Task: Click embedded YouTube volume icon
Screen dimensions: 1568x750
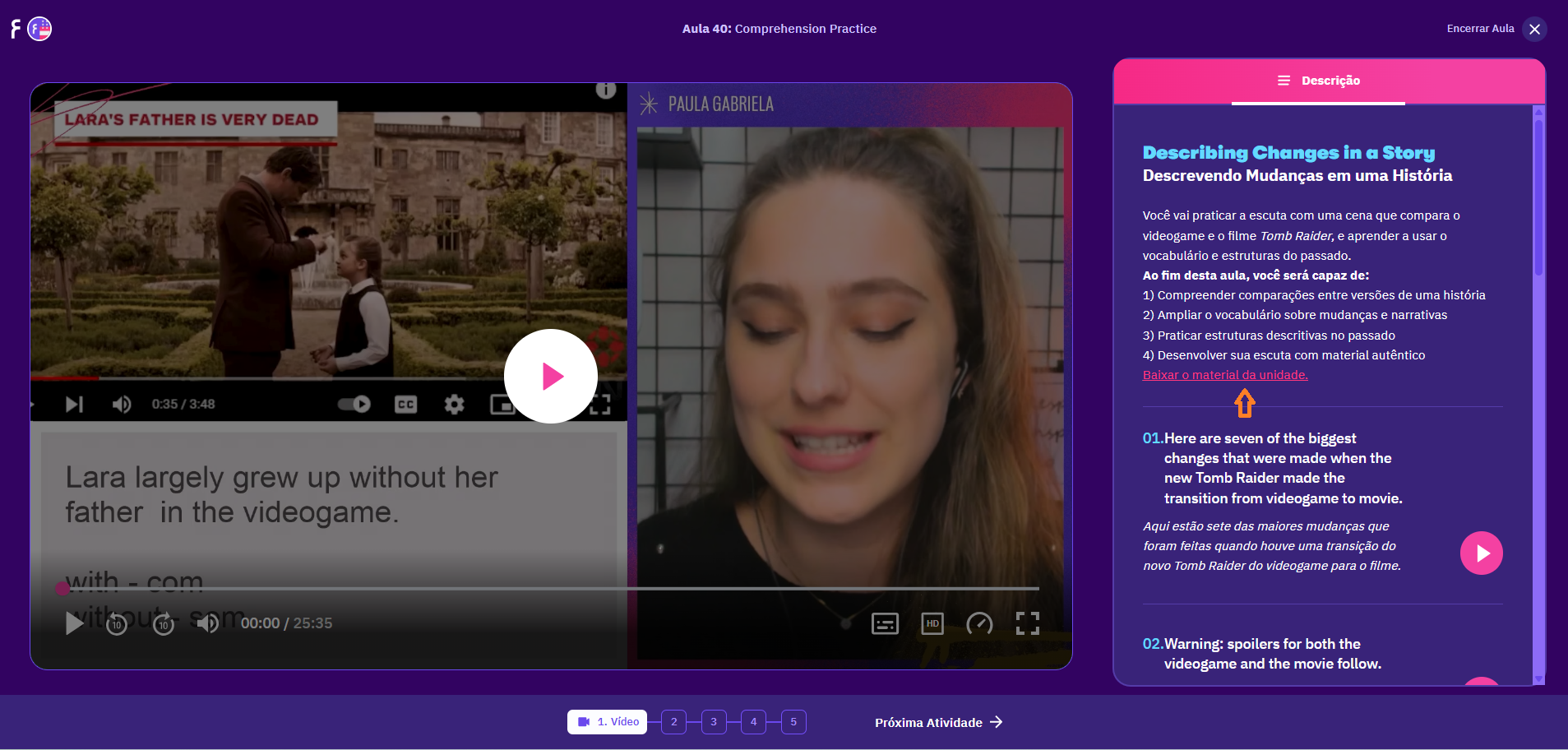Action: [x=122, y=404]
